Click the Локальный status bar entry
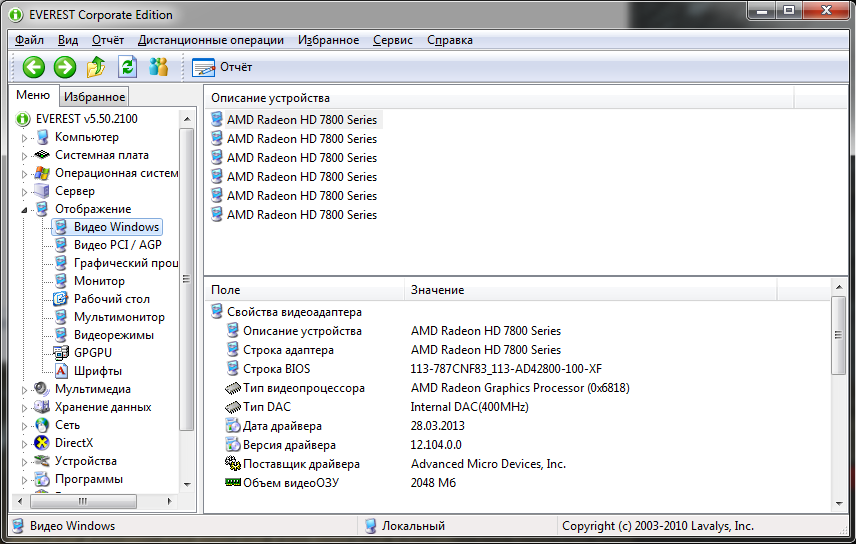 click(x=413, y=526)
